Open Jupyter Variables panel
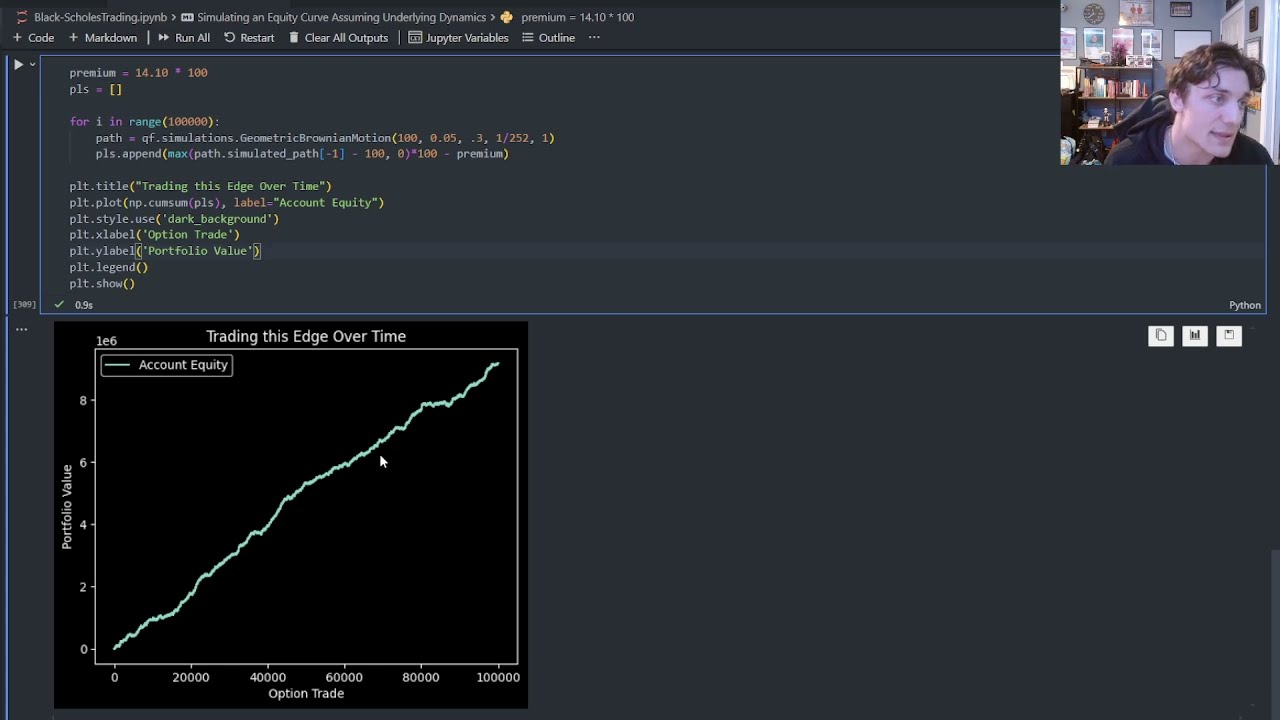Viewport: 1280px width, 720px height. pyautogui.click(x=458, y=38)
